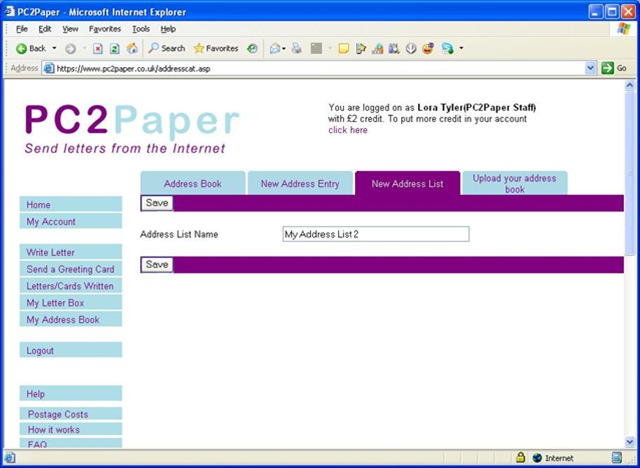Screen dimensions: 640x468
Task: Open the Edit menu
Action: 45,29
